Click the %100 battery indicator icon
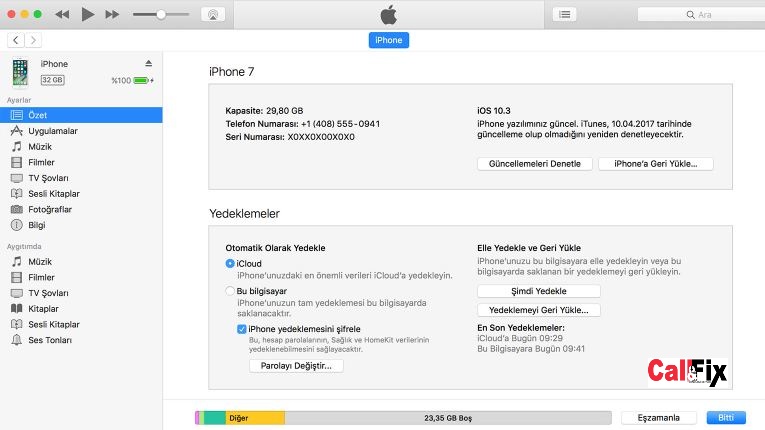The width and height of the screenshot is (765, 430). click(143, 80)
